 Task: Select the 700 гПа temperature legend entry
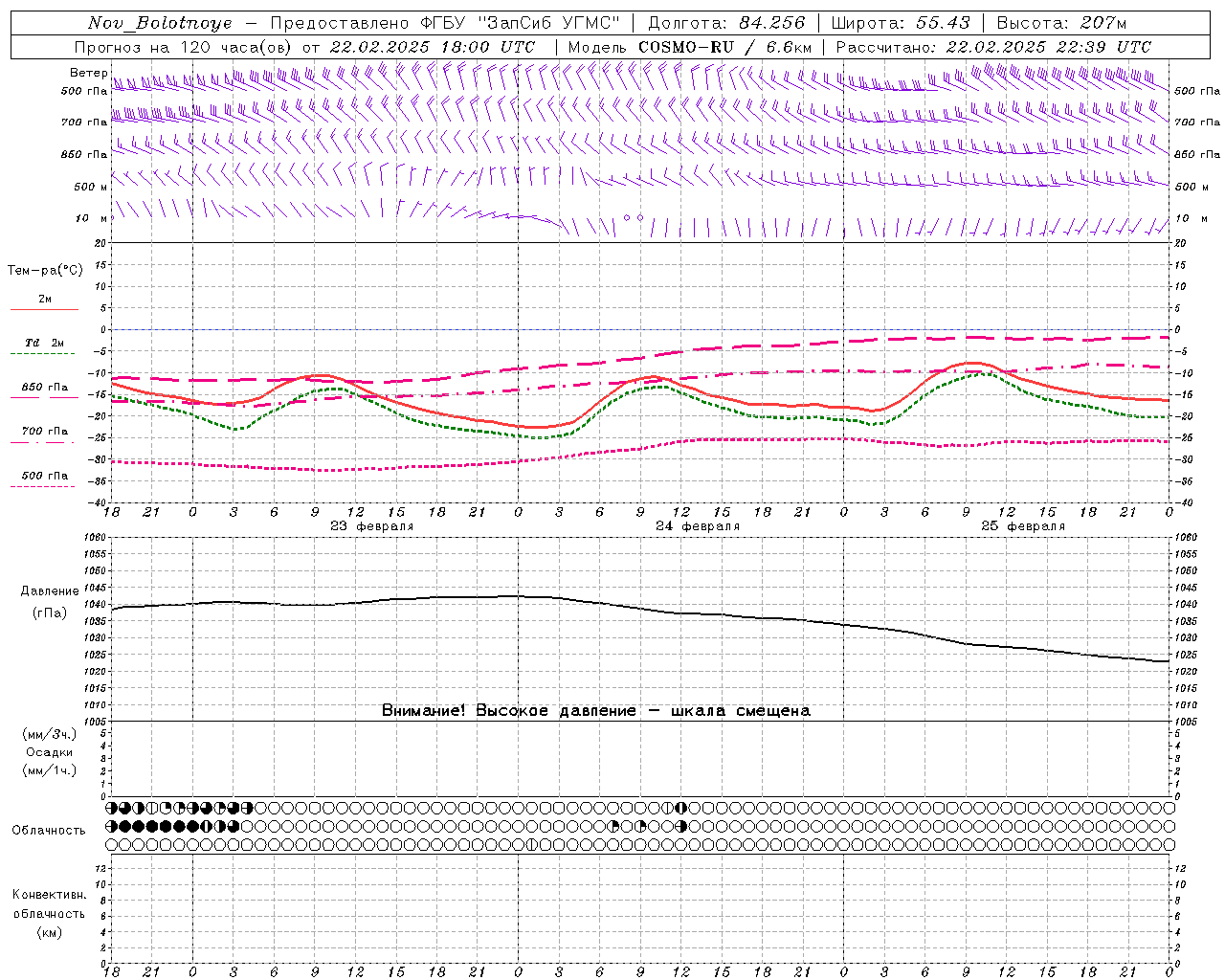[45, 432]
